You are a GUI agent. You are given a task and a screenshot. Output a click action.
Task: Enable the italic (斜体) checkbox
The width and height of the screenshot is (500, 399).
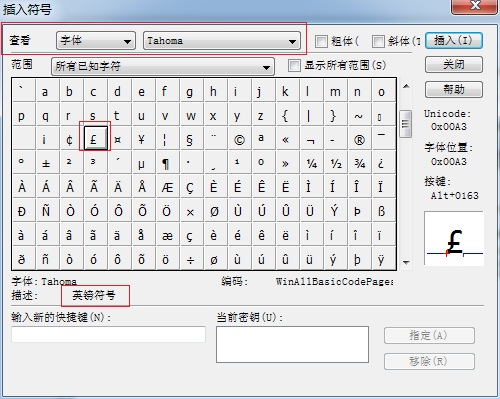[378, 41]
